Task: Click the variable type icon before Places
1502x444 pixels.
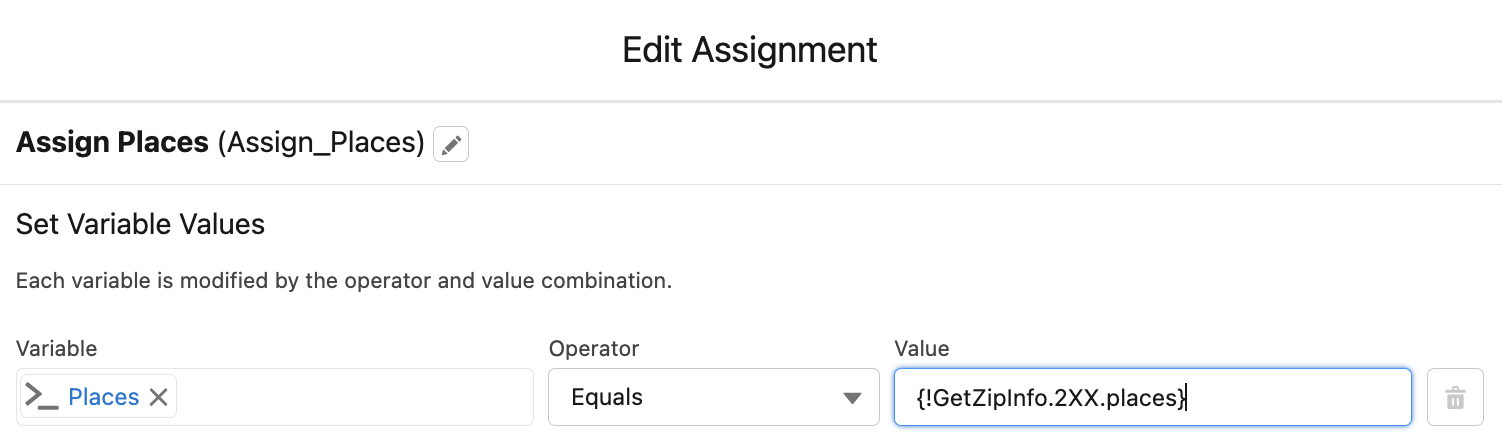Action: tap(41, 397)
